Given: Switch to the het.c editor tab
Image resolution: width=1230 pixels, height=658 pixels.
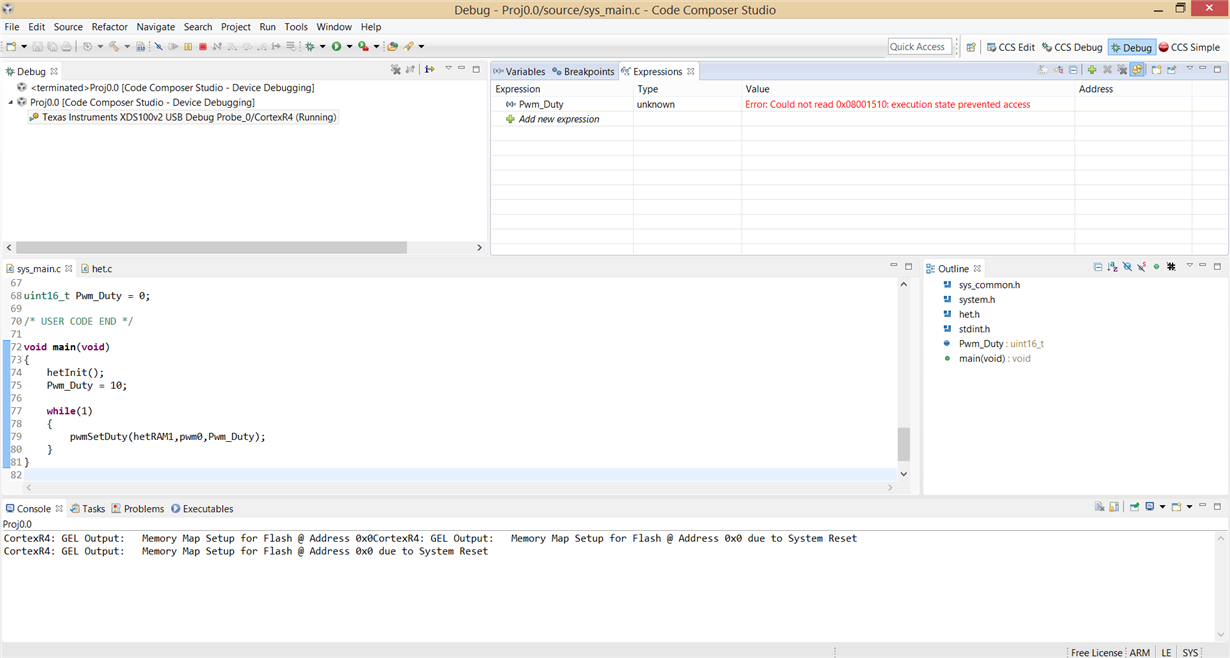Looking at the screenshot, I should click(97, 268).
